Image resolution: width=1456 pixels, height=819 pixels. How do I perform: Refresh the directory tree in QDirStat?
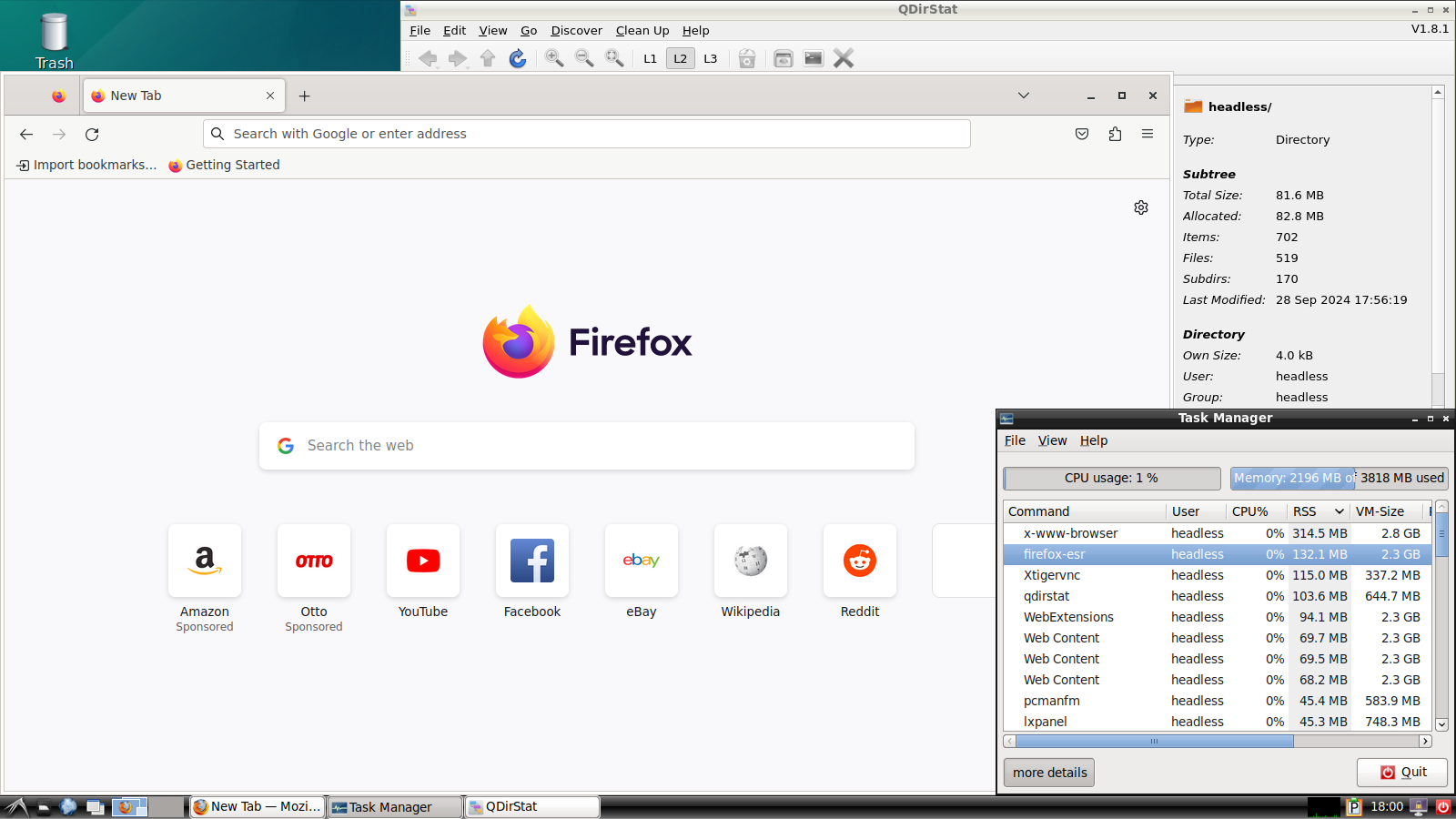click(x=518, y=58)
